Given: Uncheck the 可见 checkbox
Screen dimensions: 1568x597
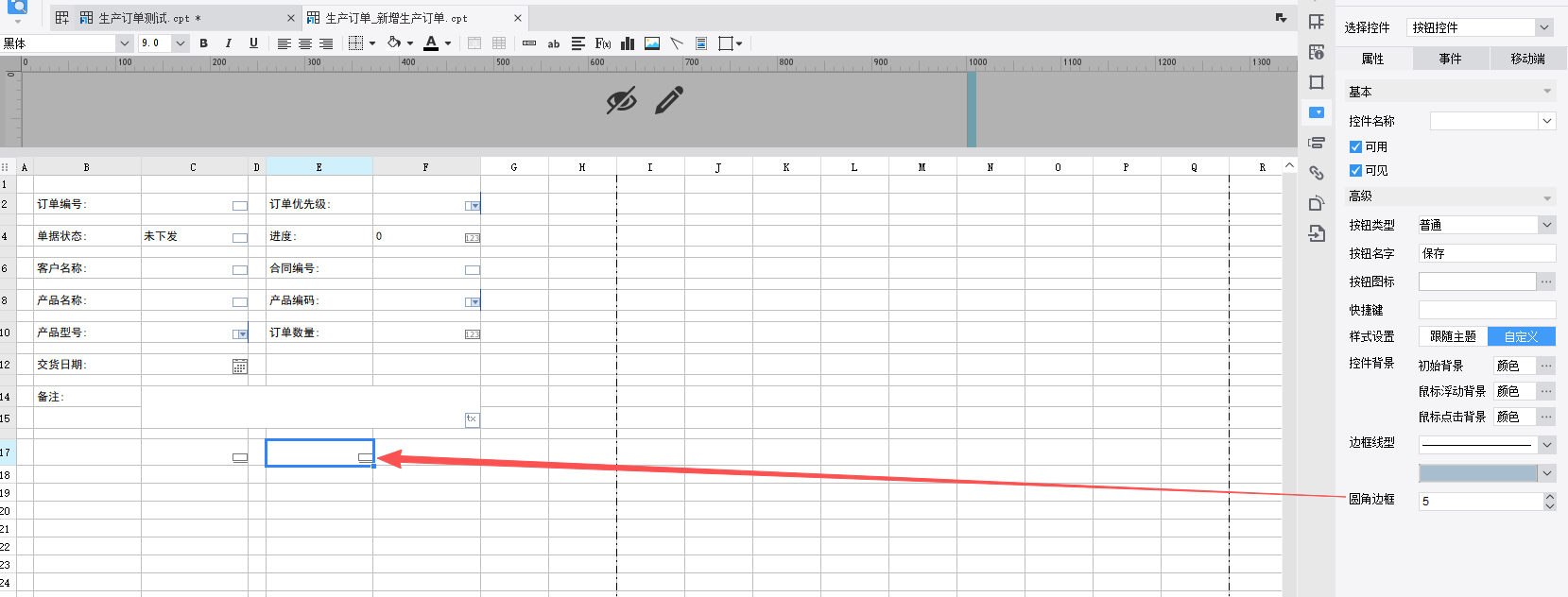Looking at the screenshot, I should (1355, 171).
